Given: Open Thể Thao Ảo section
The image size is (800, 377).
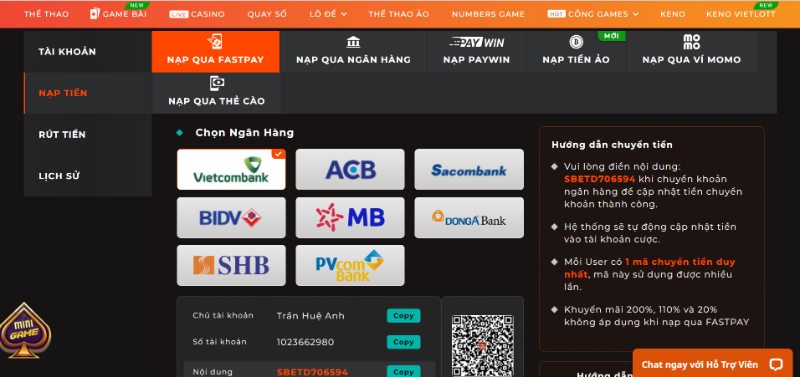Looking at the screenshot, I should tap(398, 14).
